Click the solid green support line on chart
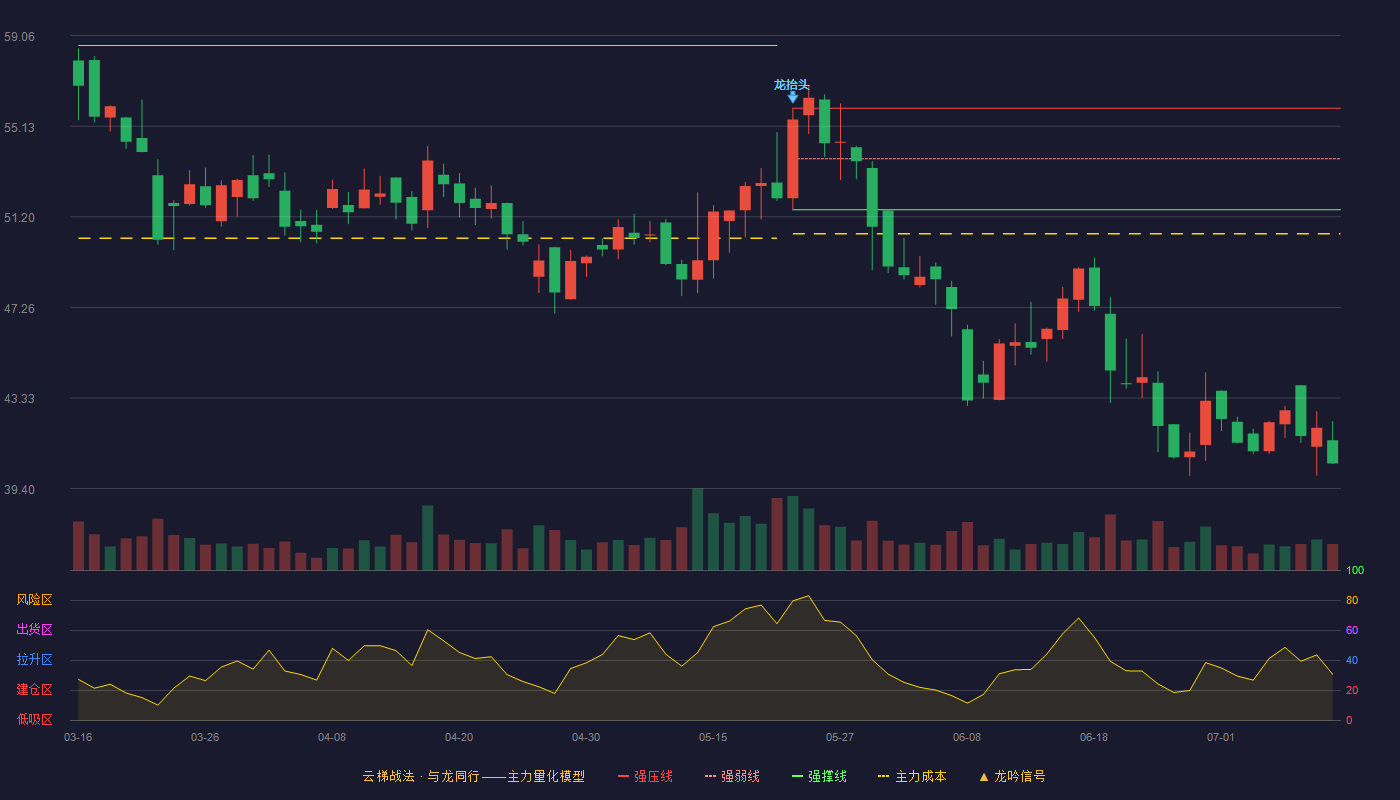The image size is (1400, 800). (1066, 210)
